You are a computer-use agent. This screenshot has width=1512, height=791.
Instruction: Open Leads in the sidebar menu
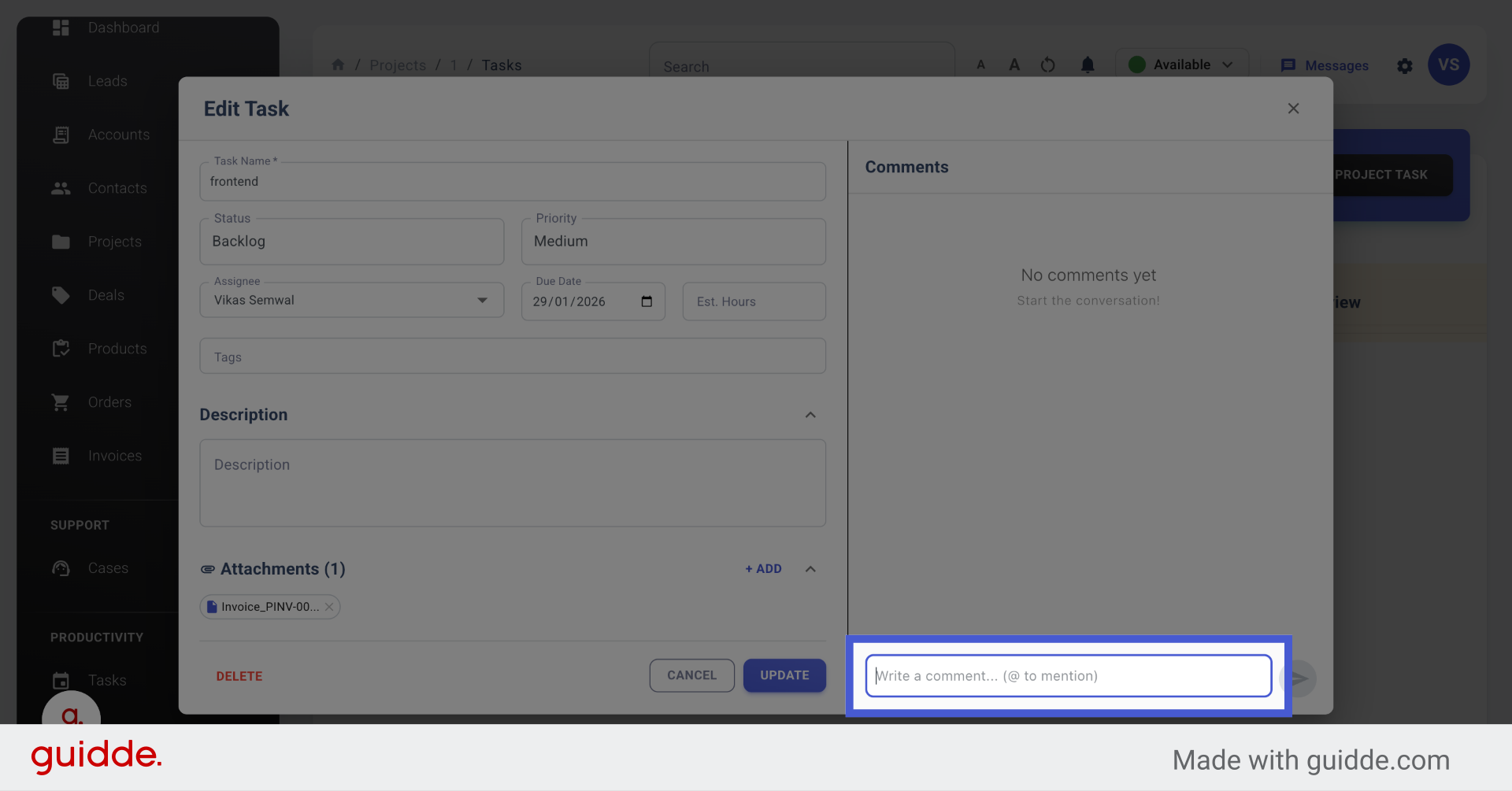pyautogui.click(x=108, y=81)
